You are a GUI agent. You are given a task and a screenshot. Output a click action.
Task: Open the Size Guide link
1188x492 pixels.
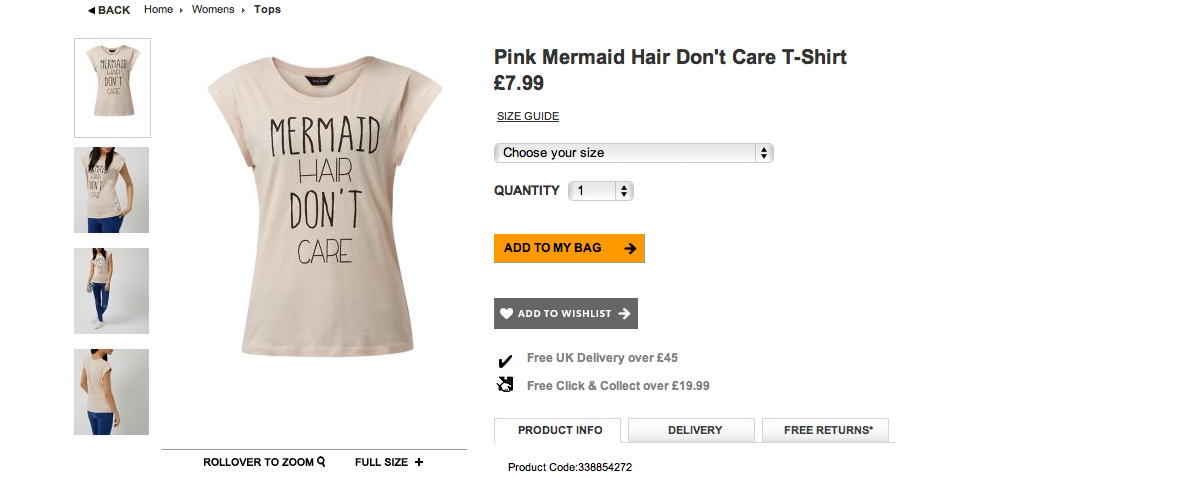tap(528, 117)
